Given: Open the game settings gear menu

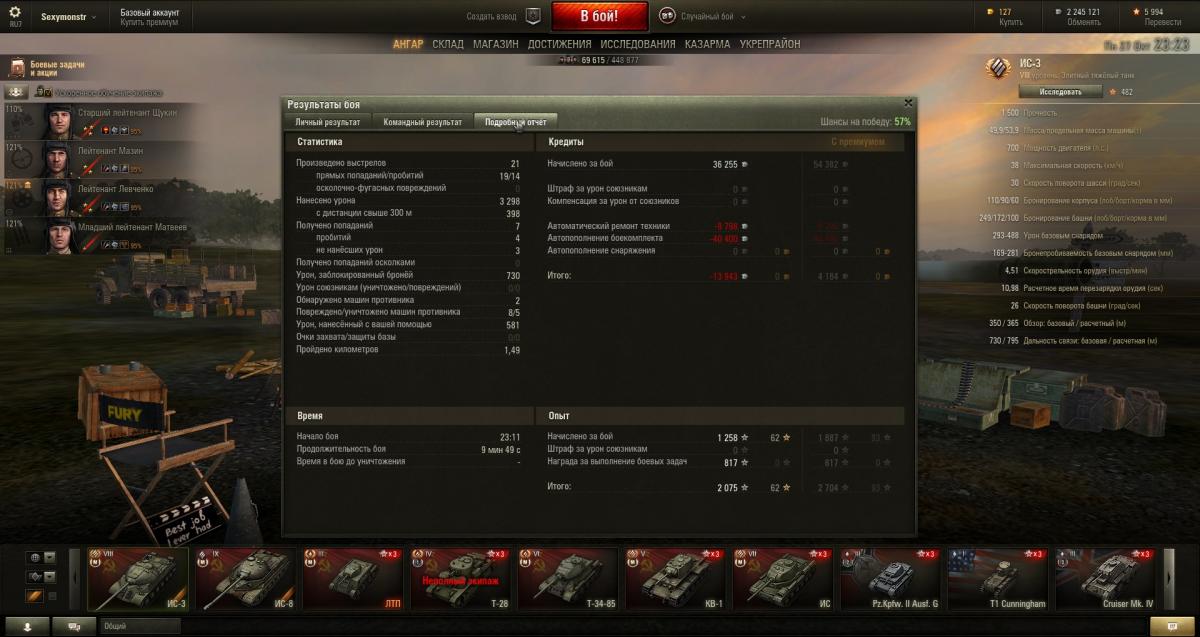Looking at the screenshot, I should (15, 12).
